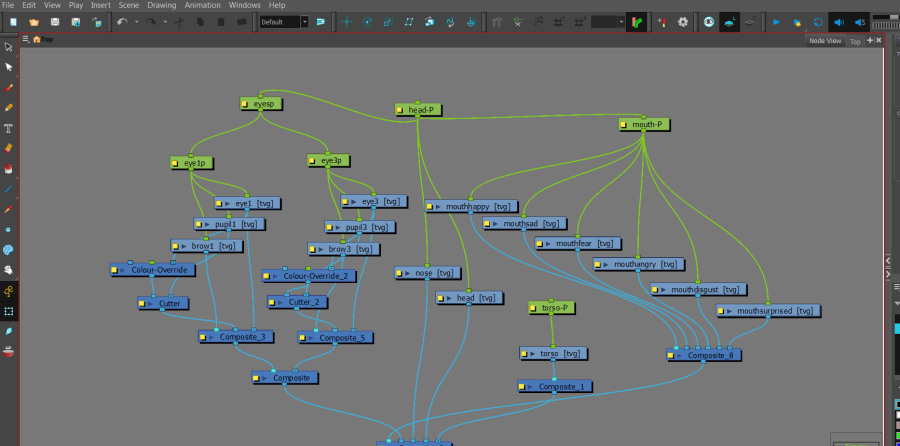
Task: Expand the mouthsad node arrow
Action: pyautogui.click(x=497, y=224)
